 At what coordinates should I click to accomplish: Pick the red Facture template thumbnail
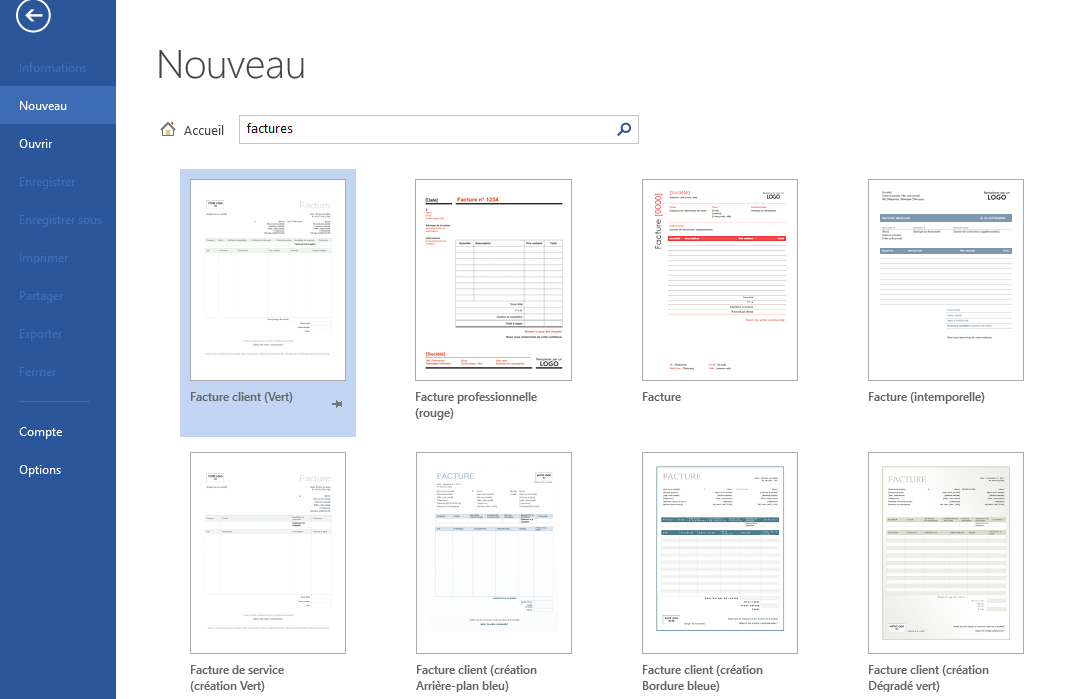pos(720,280)
